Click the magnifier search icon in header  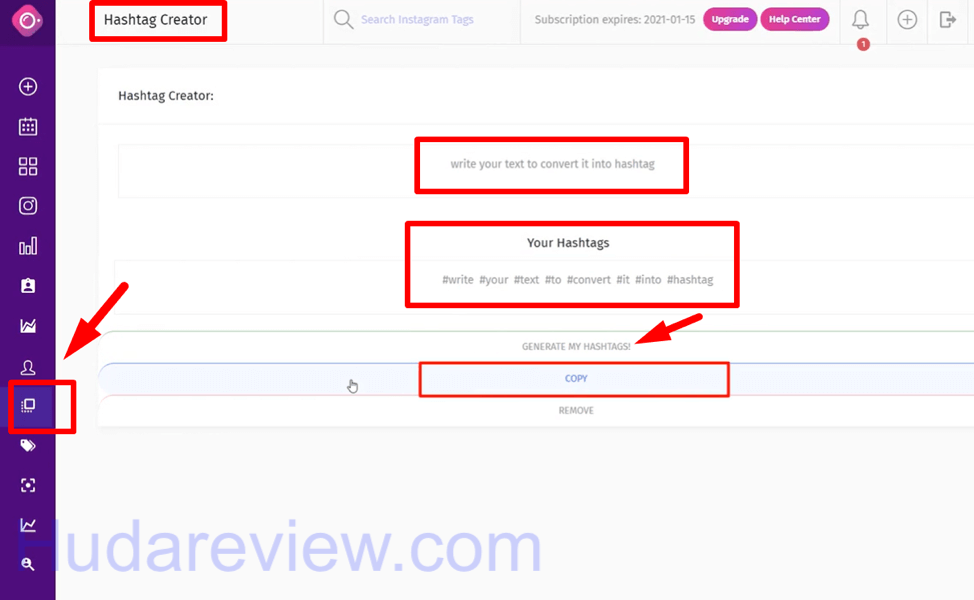[343, 19]
